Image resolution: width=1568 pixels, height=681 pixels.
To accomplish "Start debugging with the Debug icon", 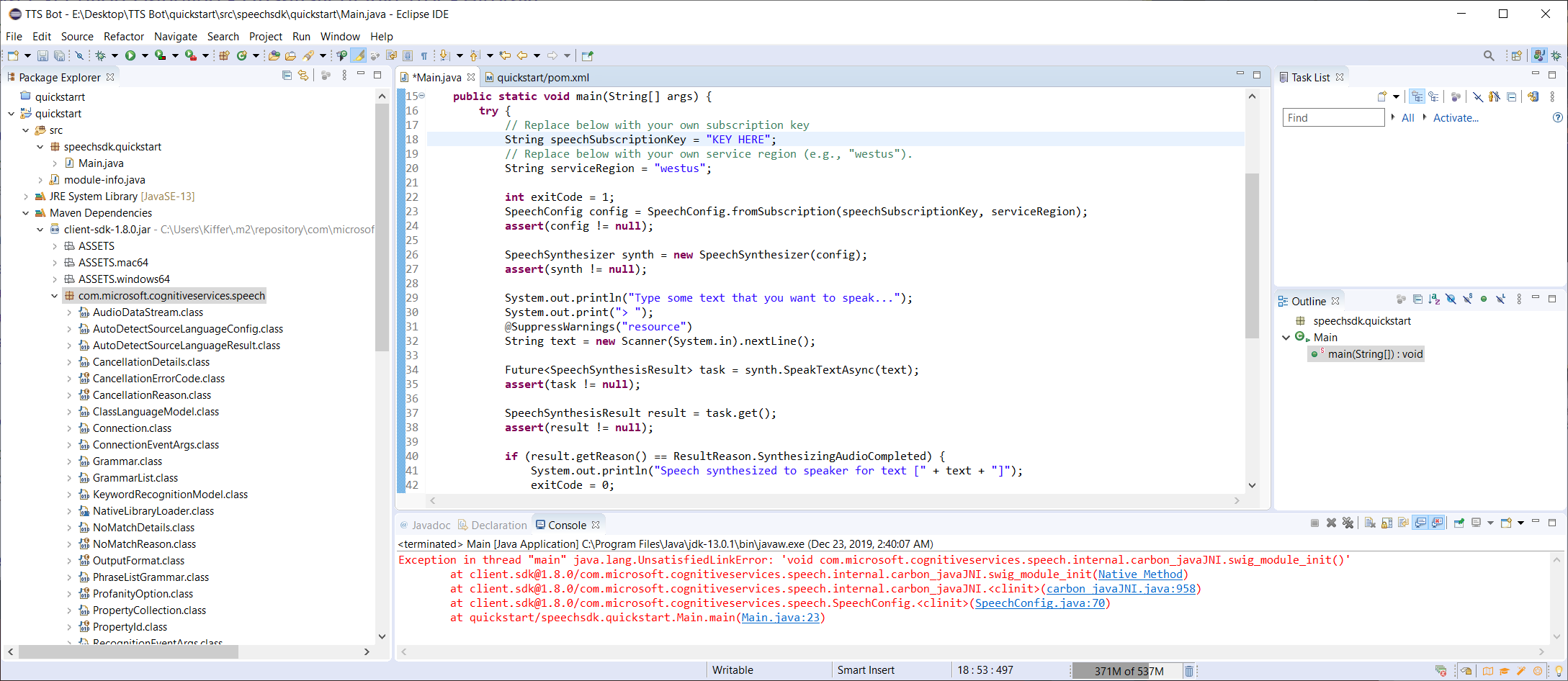I will (x=100, y=55).
